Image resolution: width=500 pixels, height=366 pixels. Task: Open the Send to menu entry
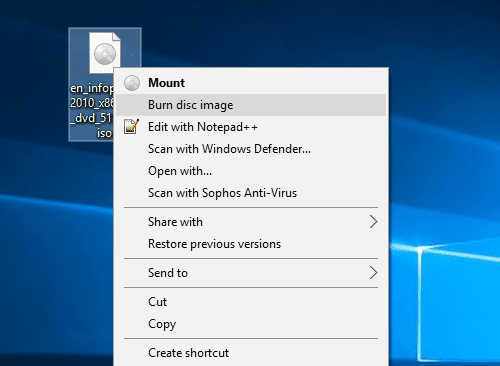coord(251,273)
